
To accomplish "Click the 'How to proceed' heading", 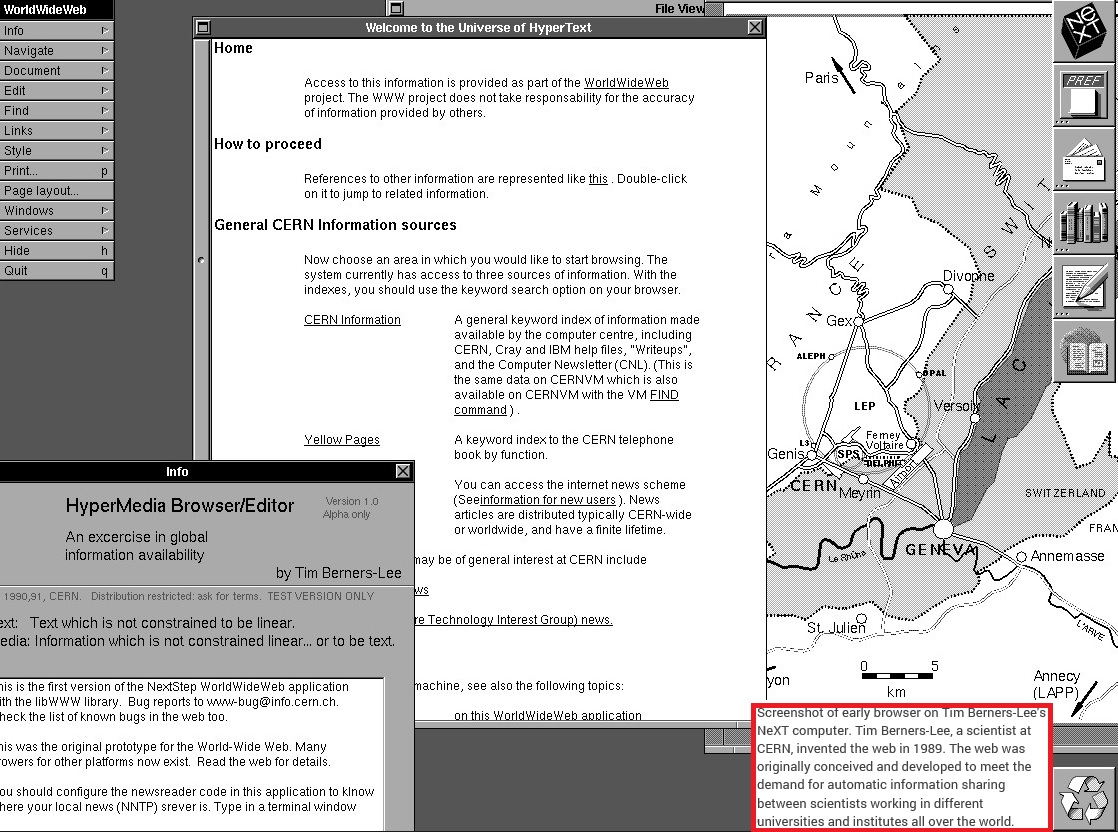I will (268, 144).
